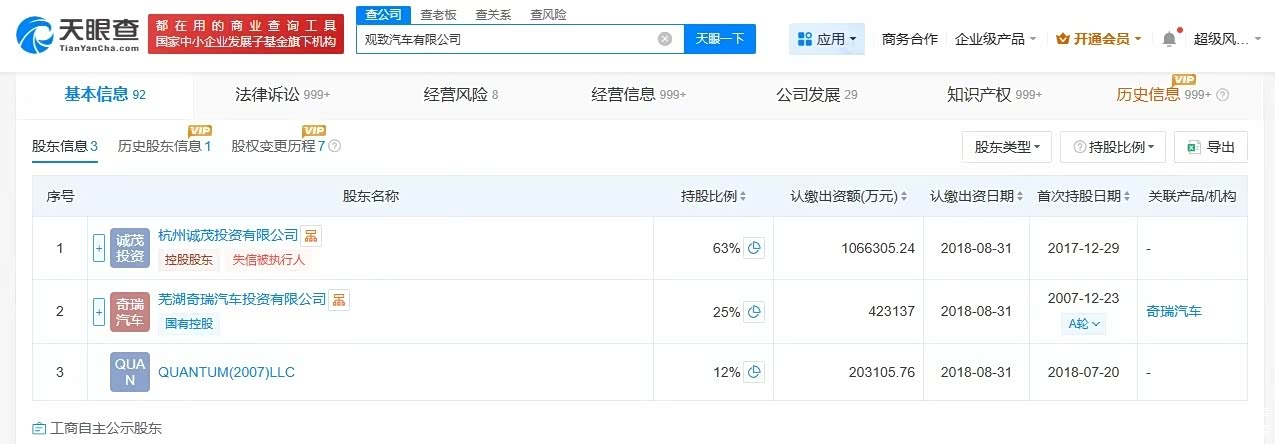
Task: Expand the 杭州诚茂投资 shareholder row
Action: point(99,248)
